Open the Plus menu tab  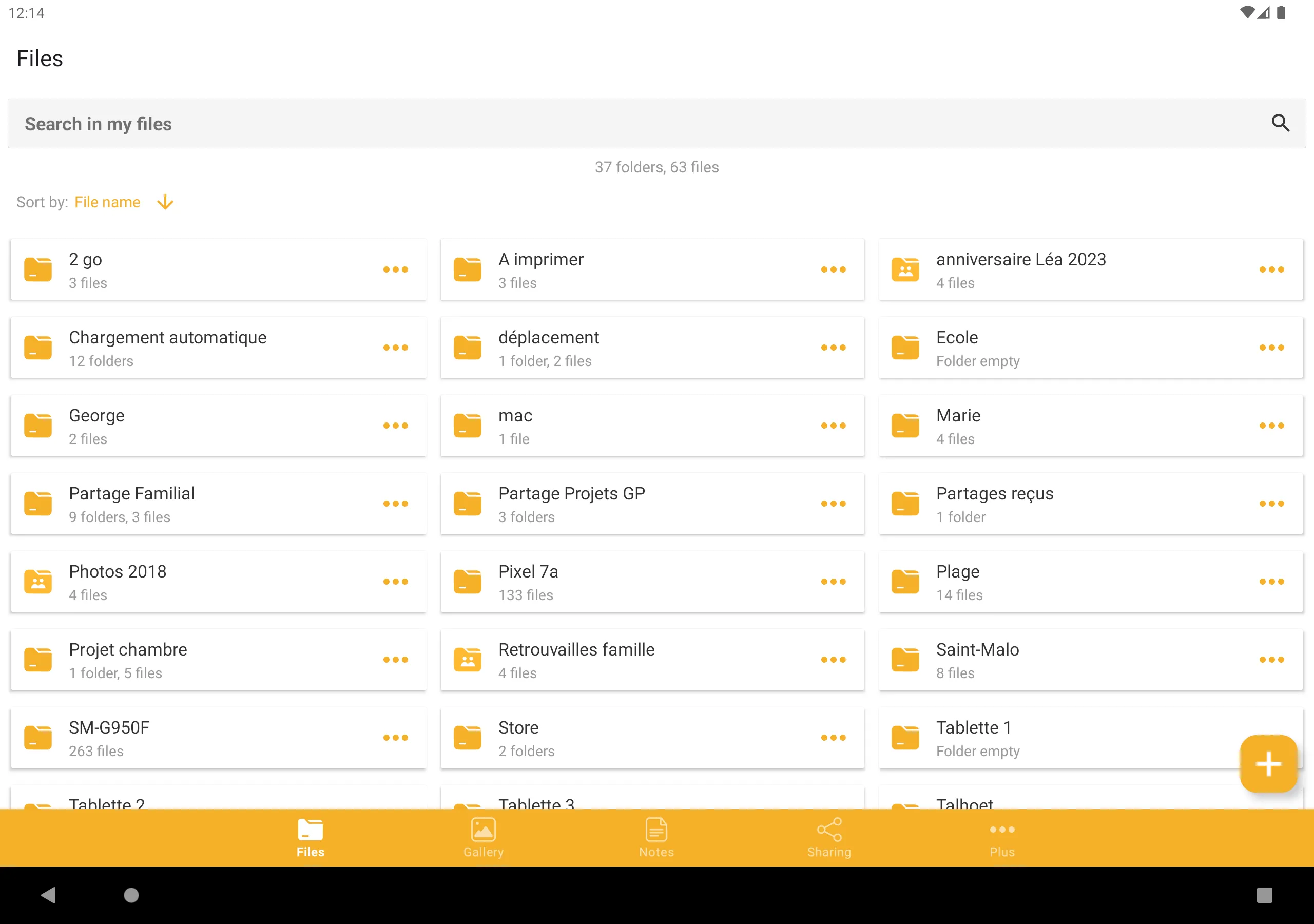[1002, 838]
